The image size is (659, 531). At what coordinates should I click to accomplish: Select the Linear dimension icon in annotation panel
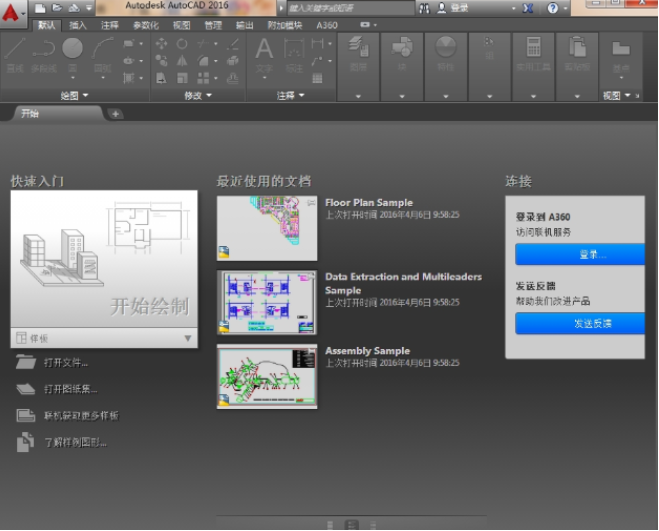coord(317,43)
